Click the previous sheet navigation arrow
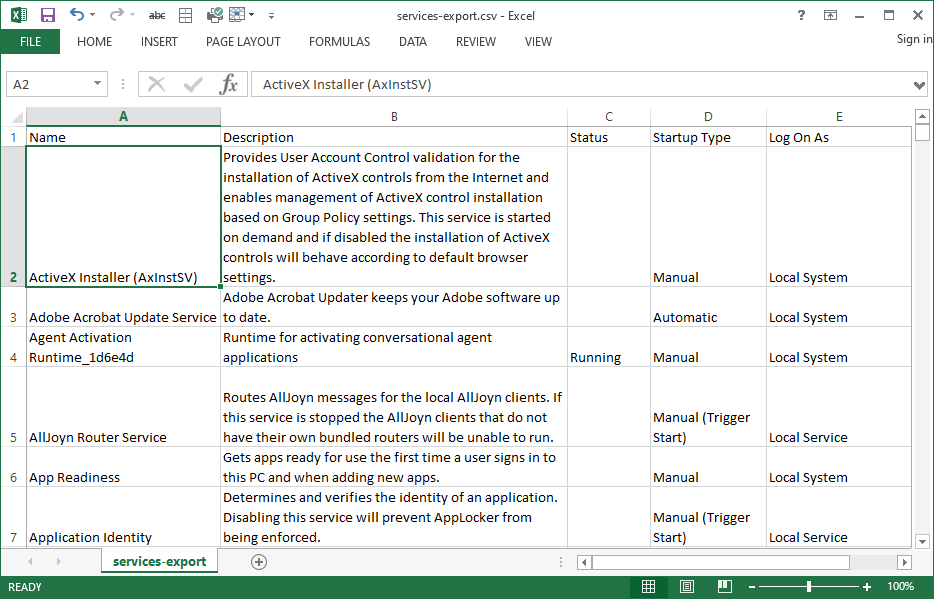Viewport: 934px width, 599px height. pos(30,561)
